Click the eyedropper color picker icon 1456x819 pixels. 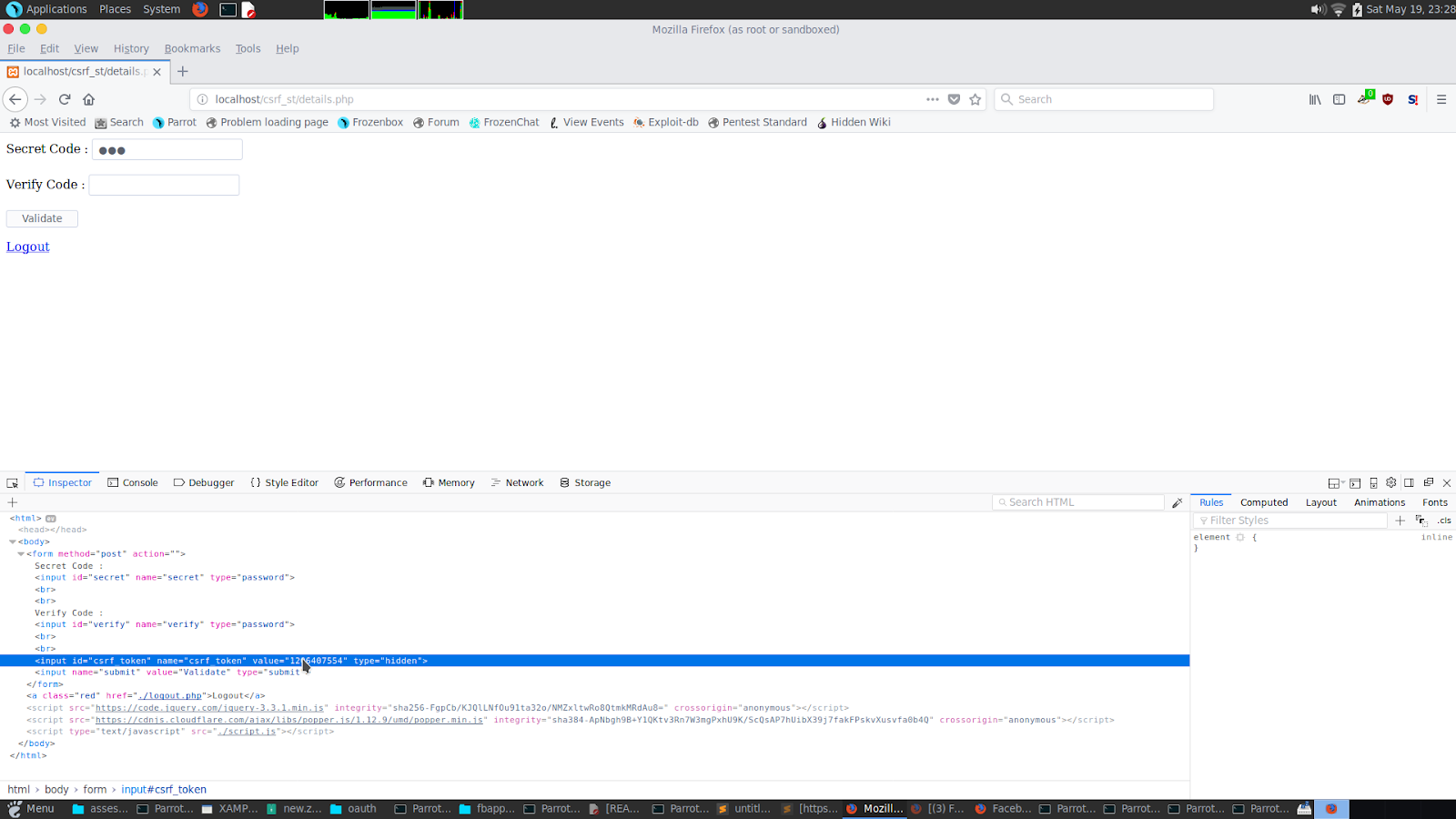(x=1178, y=502)
